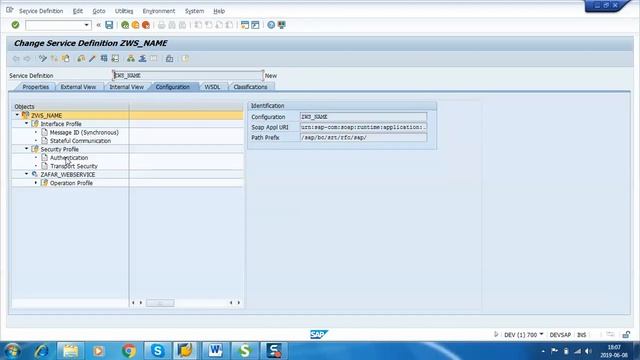
Task: Open Google Chrome from the taskbar
Action: (x=129, y=351)
